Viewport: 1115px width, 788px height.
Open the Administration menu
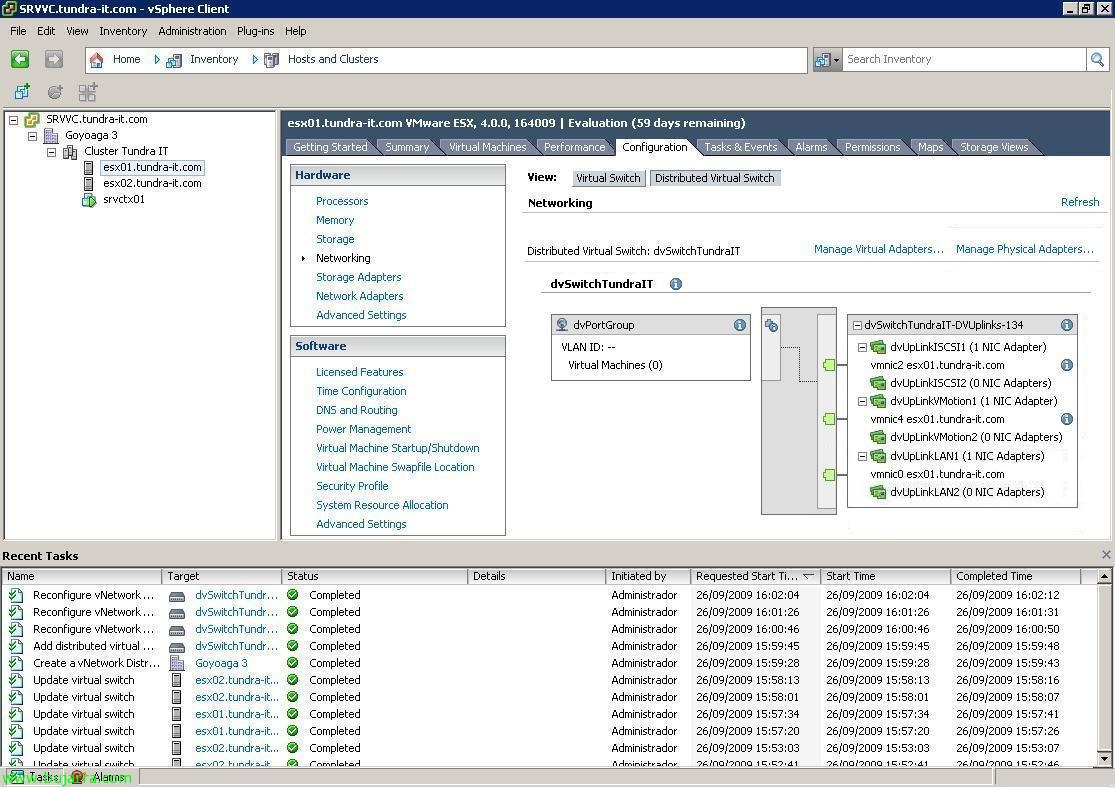pyautogui.click(x=192, y=31)
